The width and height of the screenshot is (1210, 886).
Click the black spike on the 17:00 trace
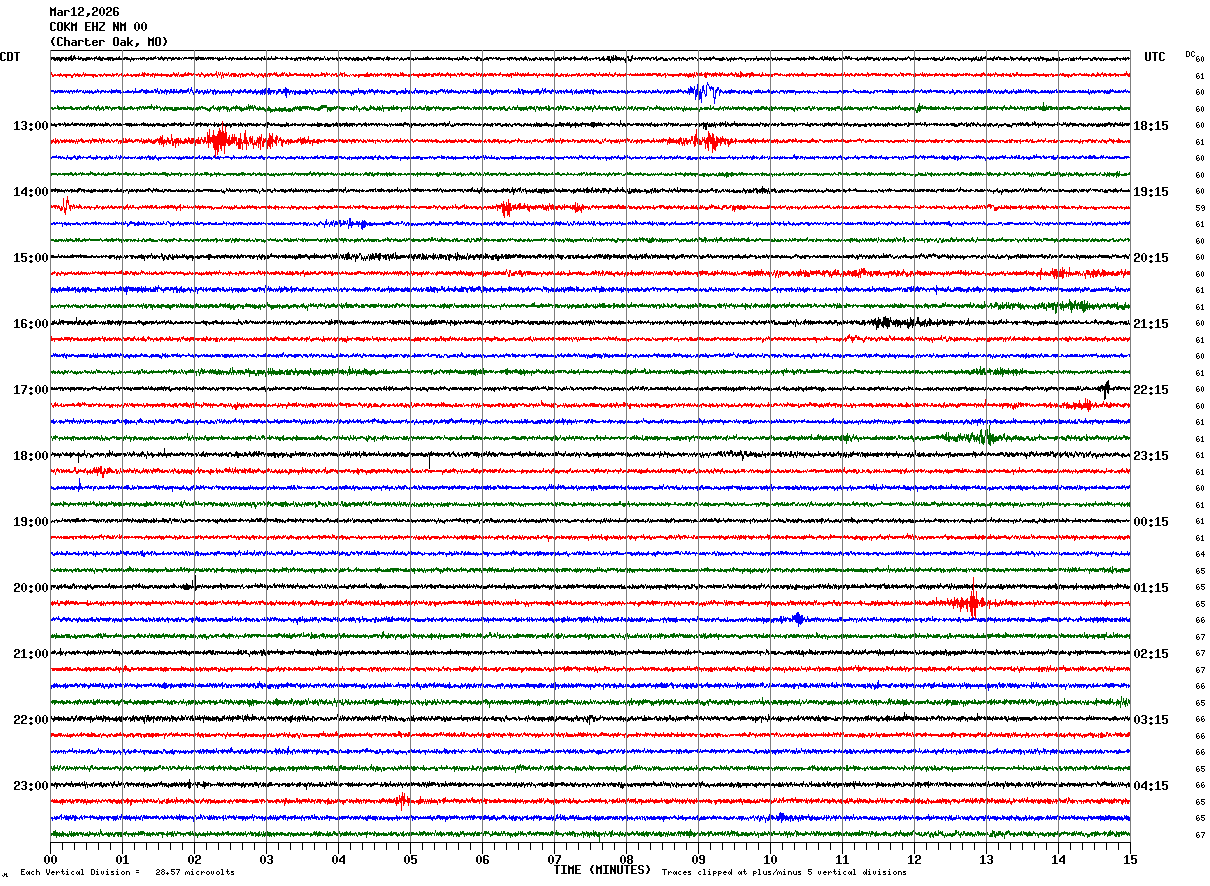[x=1106, y=389]
